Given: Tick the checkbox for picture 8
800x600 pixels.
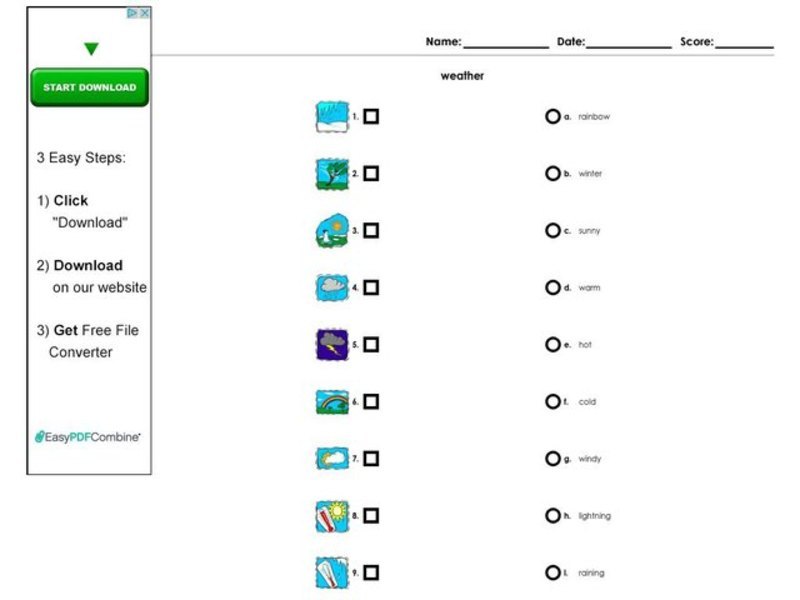Looking at the screenshot, I should (x=372, y=515).
